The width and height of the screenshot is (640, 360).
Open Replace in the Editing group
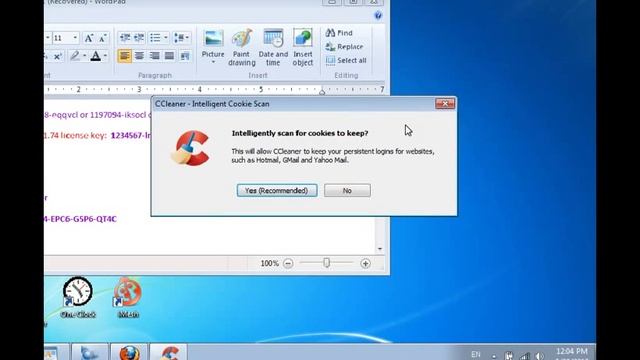[x=344, y=47]
